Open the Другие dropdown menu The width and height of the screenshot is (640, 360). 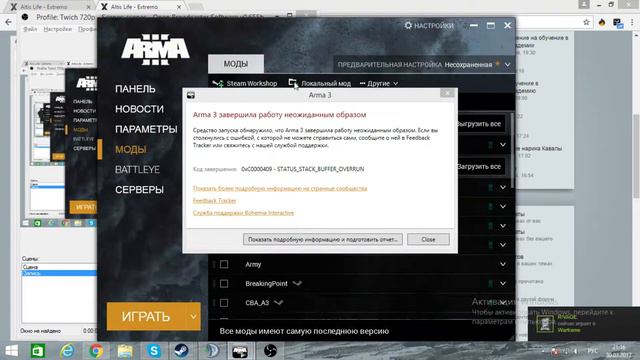pos(379,83)
